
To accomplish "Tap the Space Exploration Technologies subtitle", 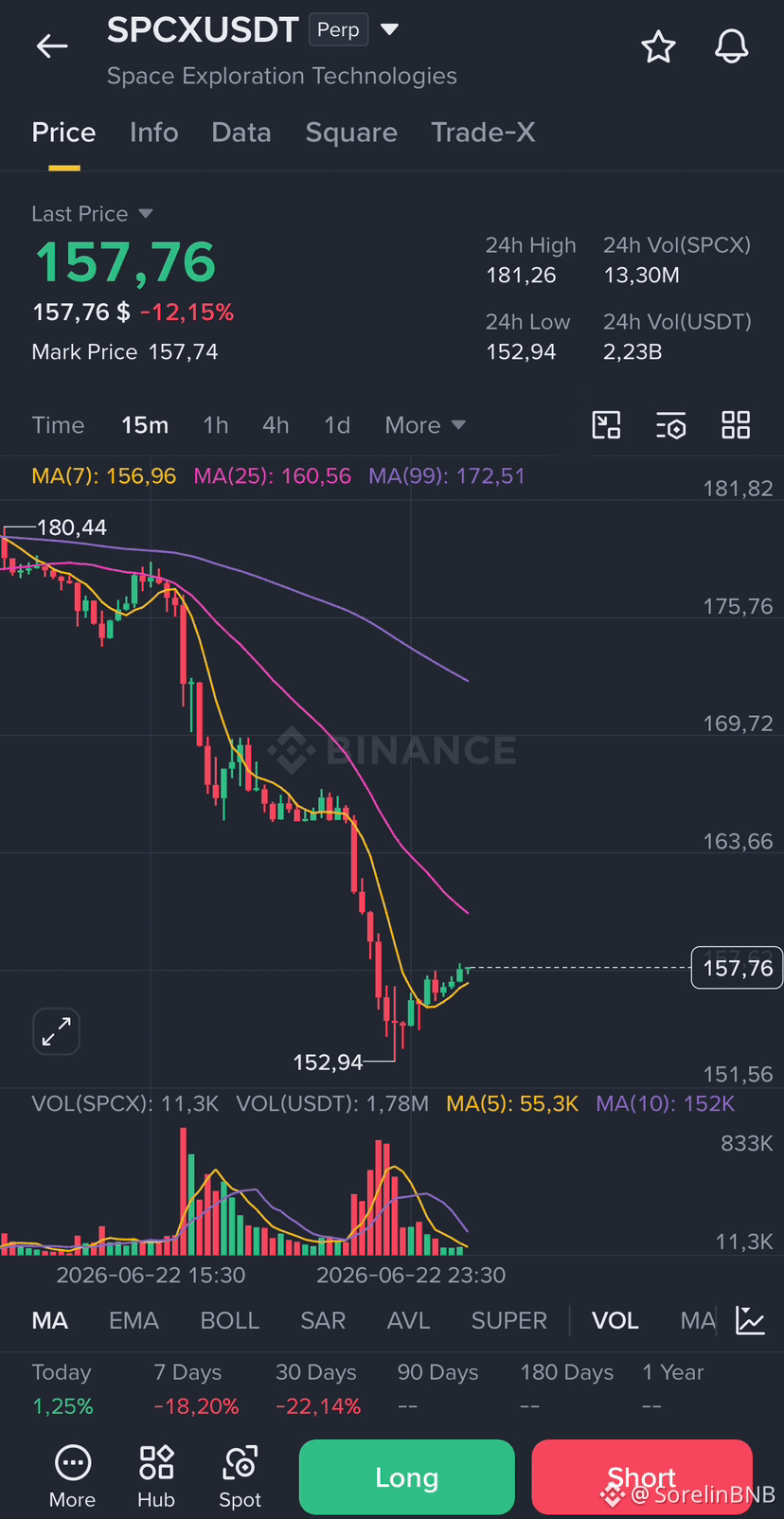I will (282, 76).
